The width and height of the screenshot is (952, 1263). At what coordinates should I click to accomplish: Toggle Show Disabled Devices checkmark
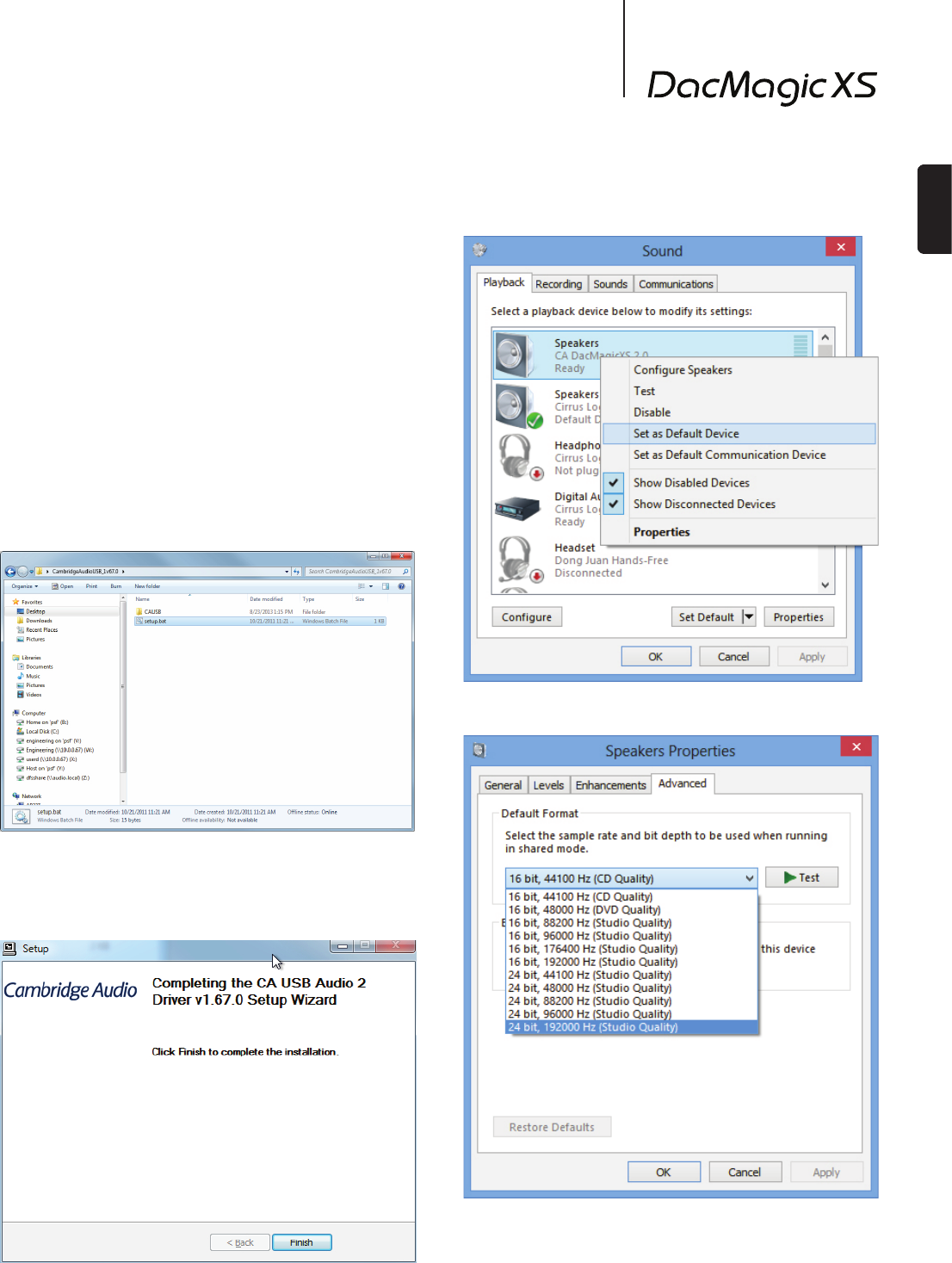[x=614, y=483]
